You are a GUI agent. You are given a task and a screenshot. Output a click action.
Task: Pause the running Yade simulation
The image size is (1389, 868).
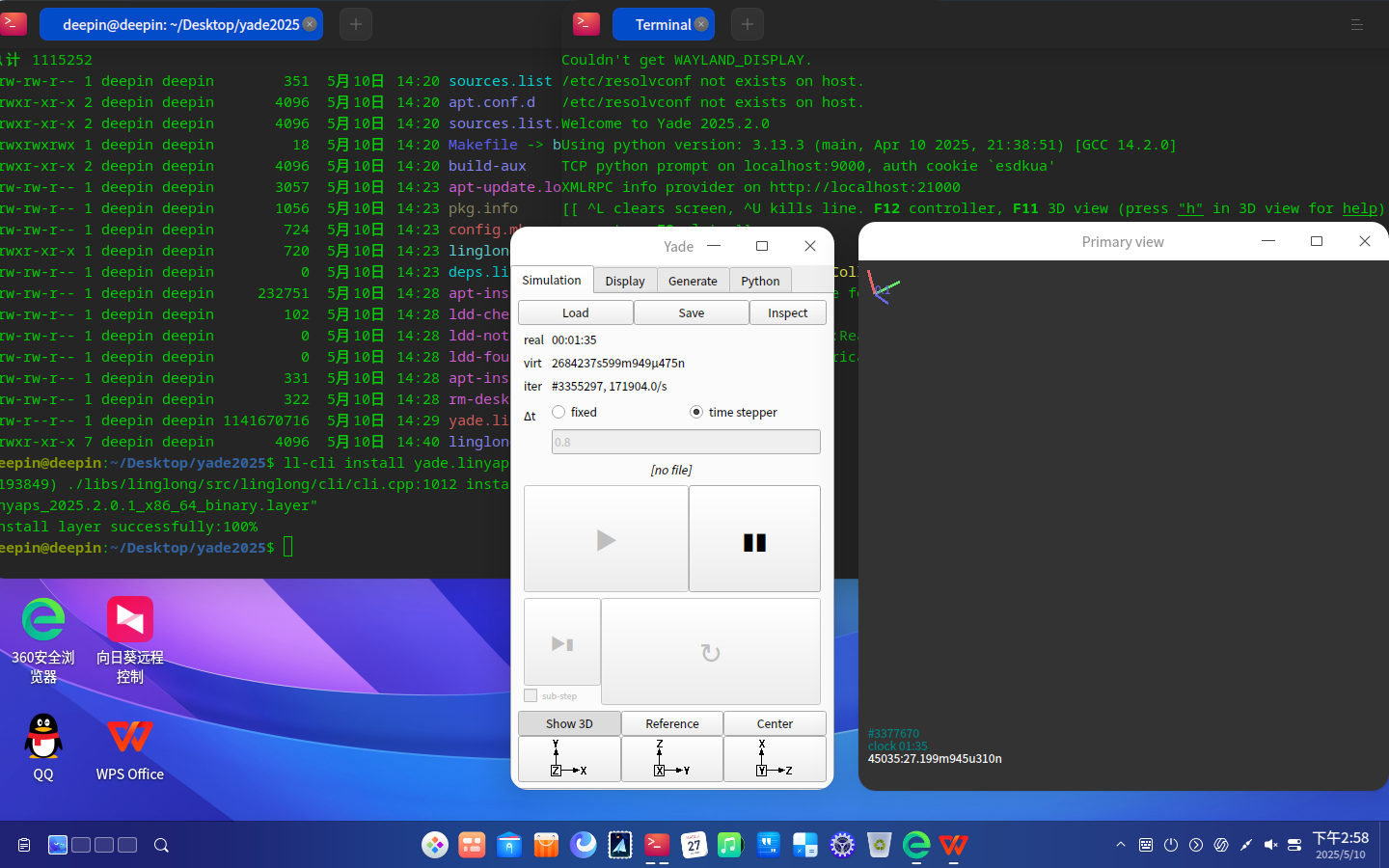coord(754,539)
